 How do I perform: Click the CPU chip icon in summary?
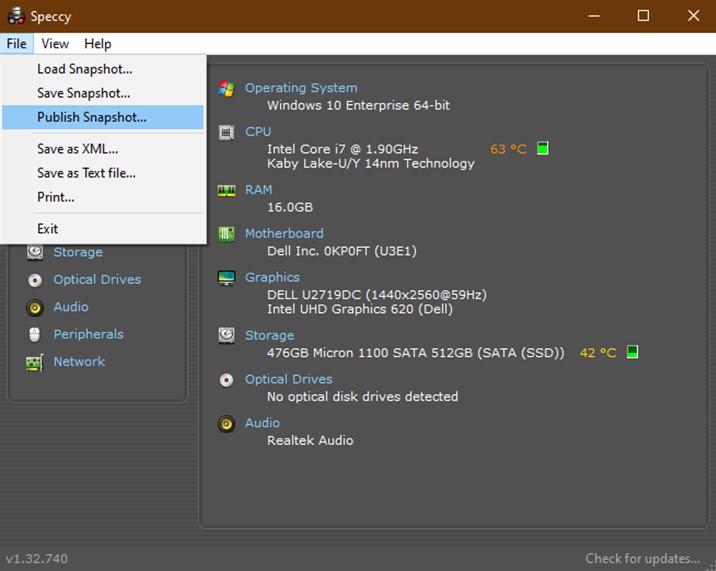pyautogui.click(x=226, y=132)
